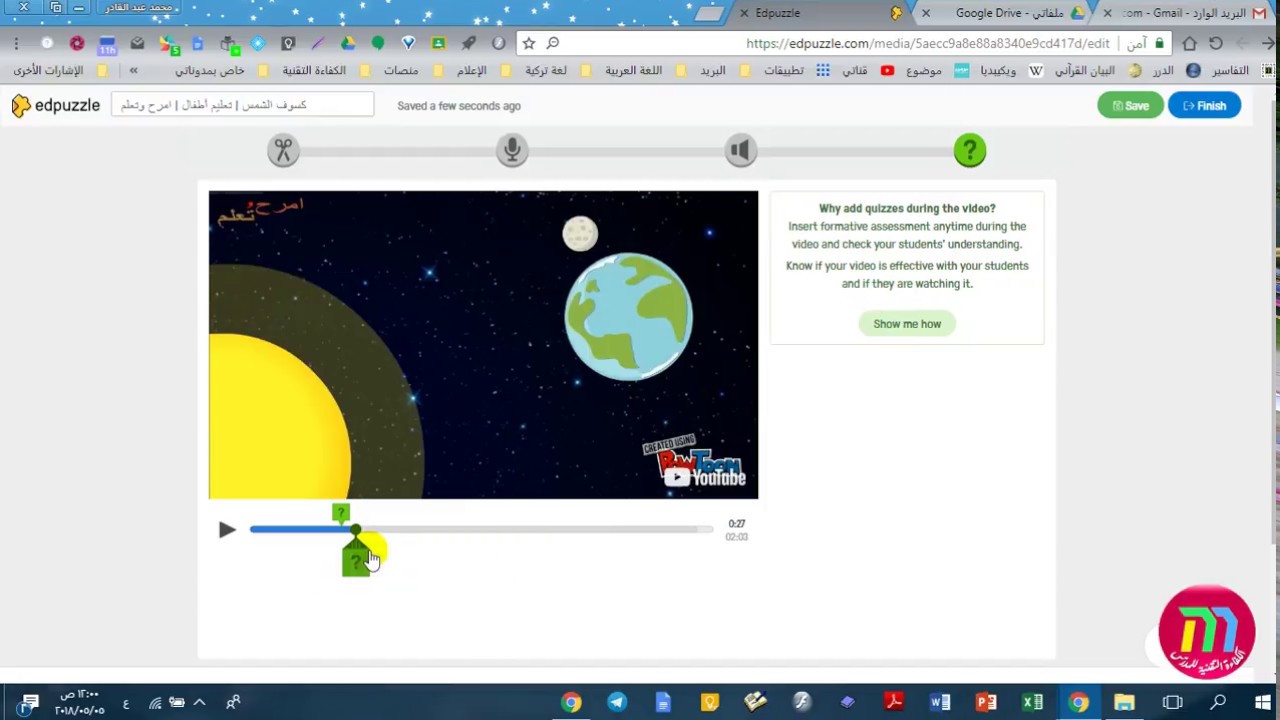Click the Save button
The width and height of the screenshot is (1280, 720).
point(1130,105)
